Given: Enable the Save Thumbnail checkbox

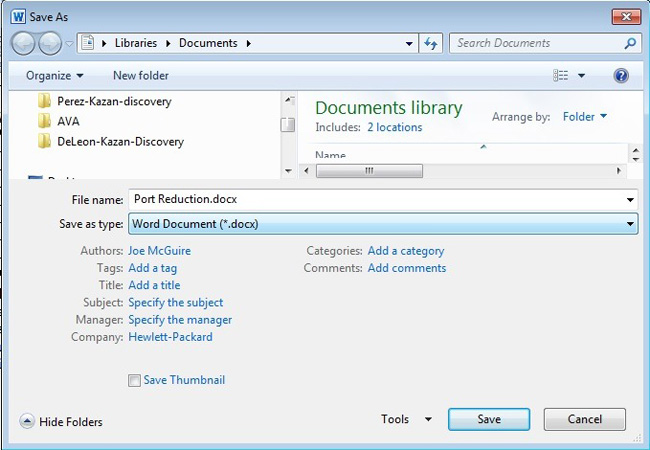Looking at the screenshot, I should click(134, 380).
